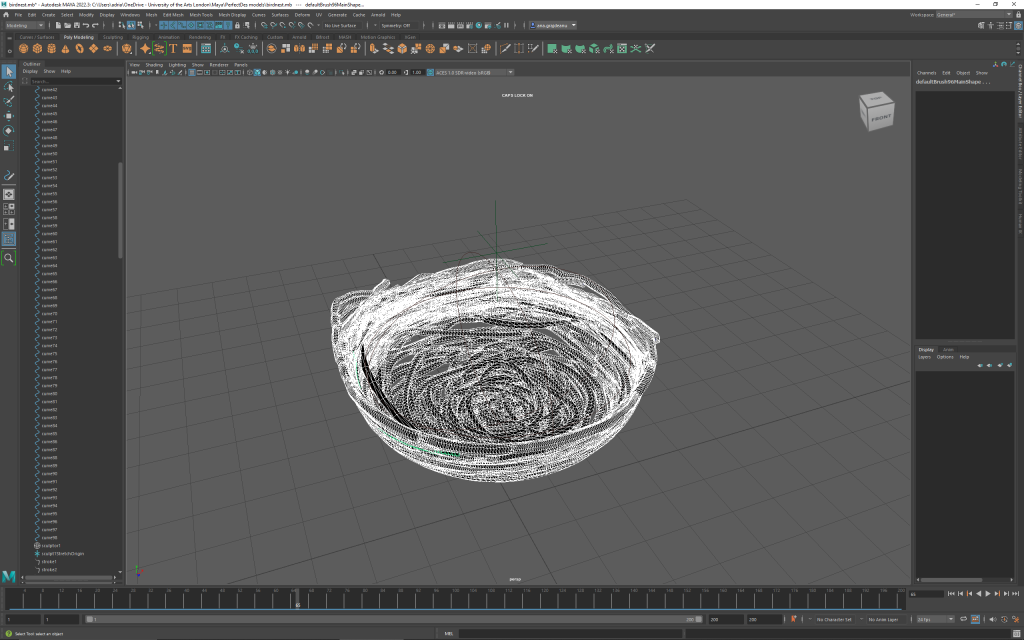
Task: Switch to the Rigging shelf tab
Action: (140, 37)
